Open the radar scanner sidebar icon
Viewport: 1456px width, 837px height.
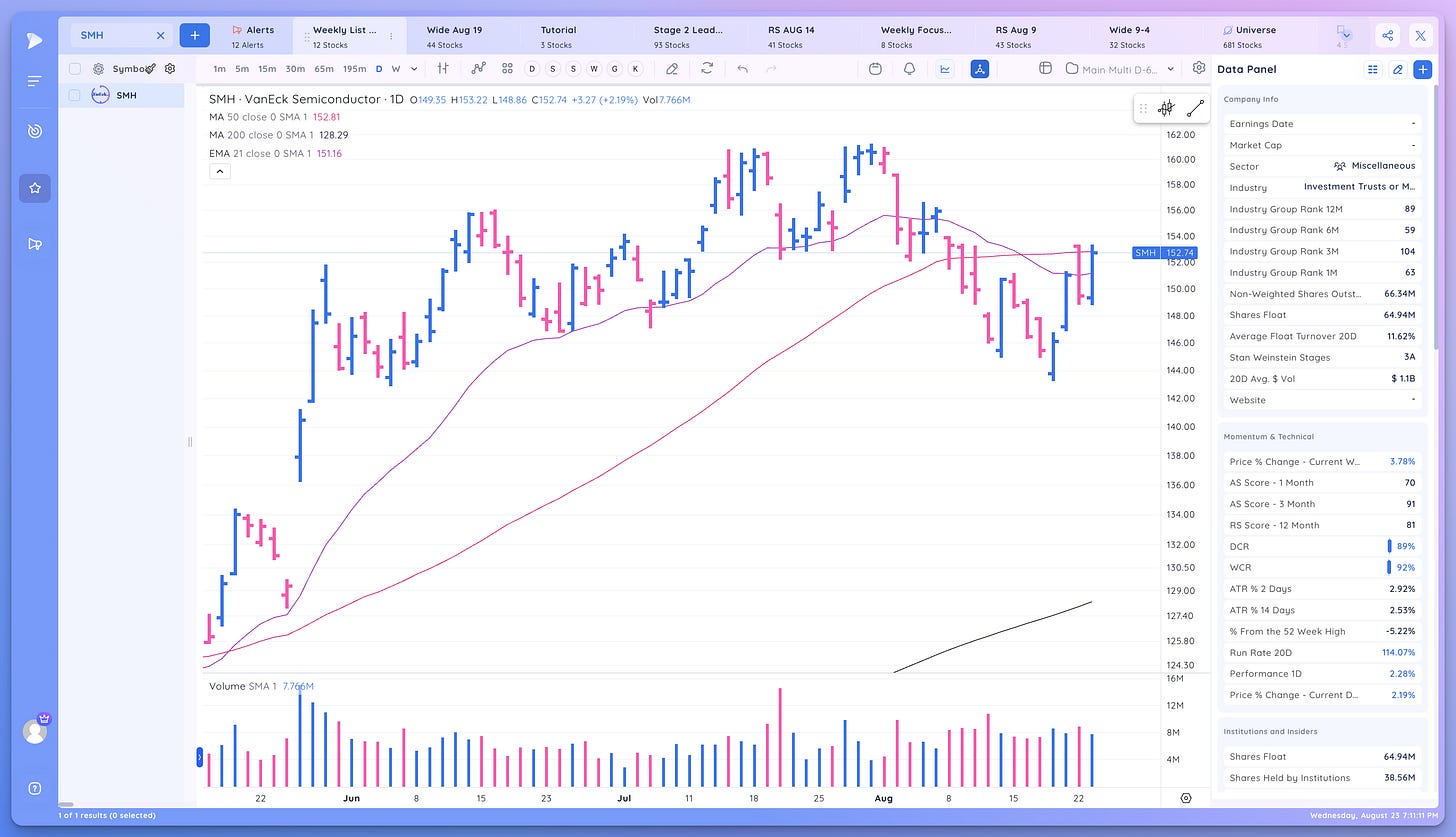click(35, 131)
